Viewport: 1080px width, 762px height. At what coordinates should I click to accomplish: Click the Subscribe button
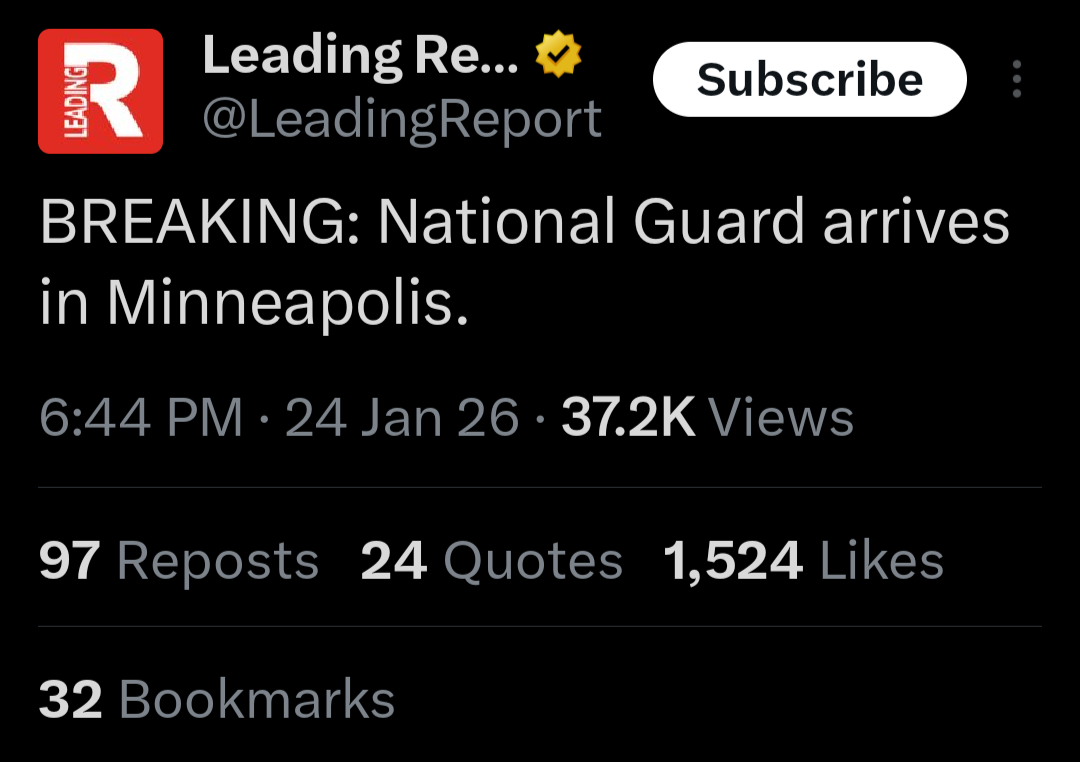(x=809, y=79)
